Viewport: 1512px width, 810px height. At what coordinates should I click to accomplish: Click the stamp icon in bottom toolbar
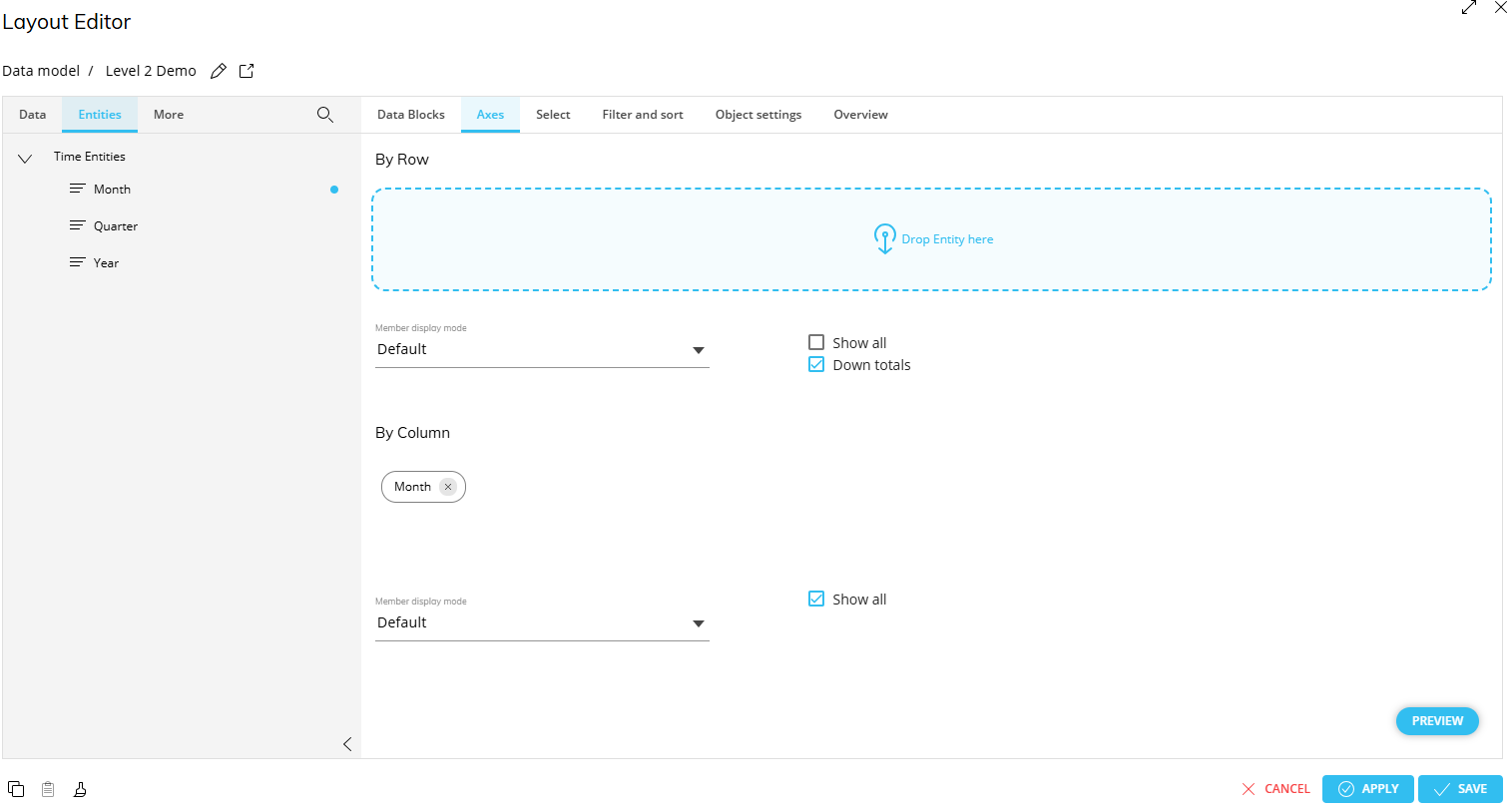click(x=80, y=789)
